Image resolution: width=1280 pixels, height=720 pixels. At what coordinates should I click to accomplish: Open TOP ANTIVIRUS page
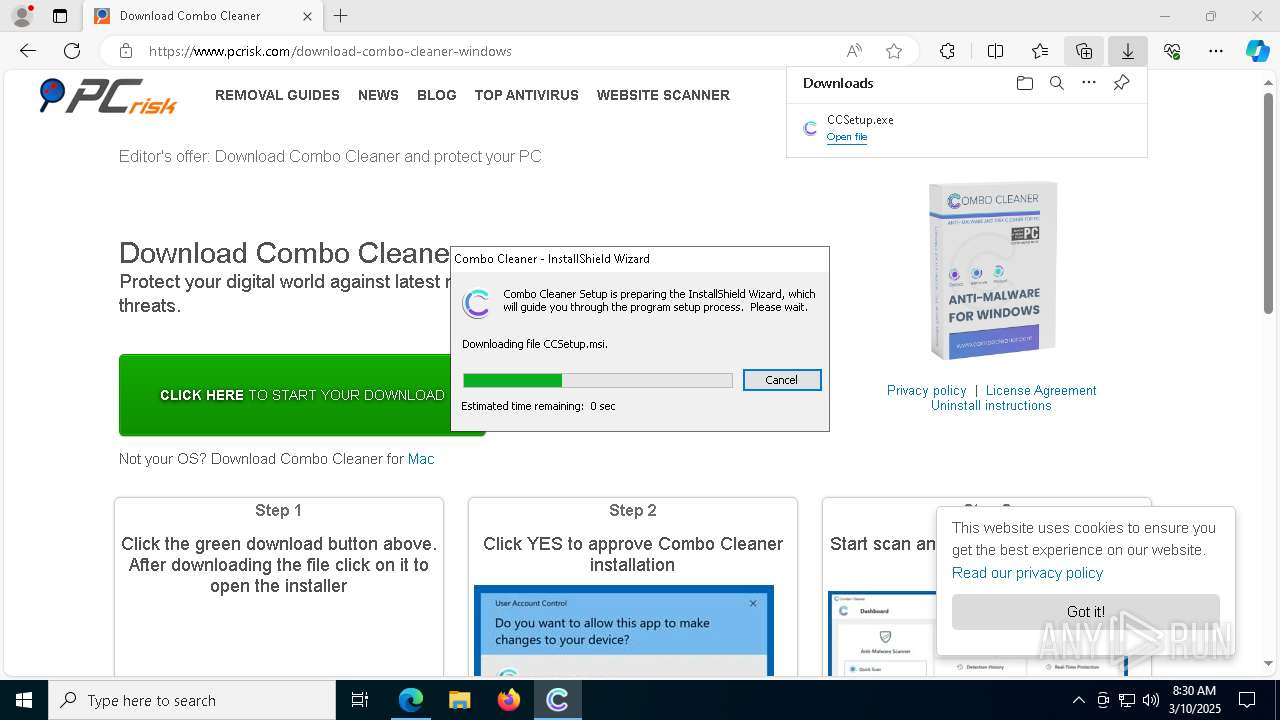526,95
